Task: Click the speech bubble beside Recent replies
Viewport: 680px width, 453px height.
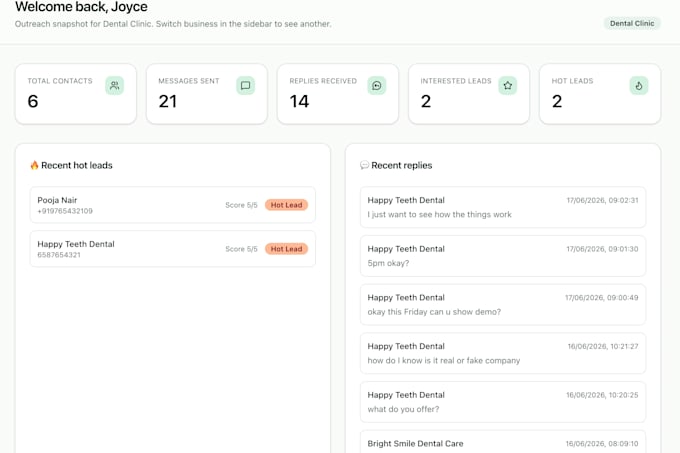Action: [x=364, y=165]
